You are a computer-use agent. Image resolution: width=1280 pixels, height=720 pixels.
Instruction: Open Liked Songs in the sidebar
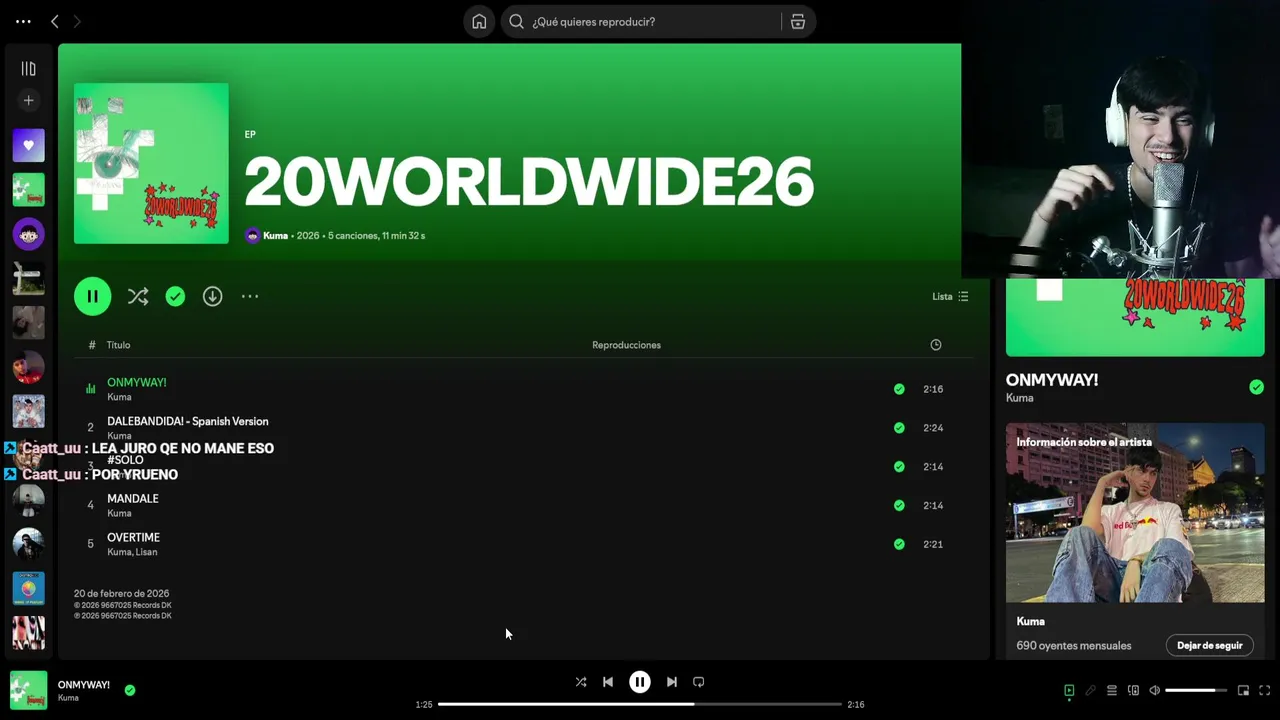[28, 145]
